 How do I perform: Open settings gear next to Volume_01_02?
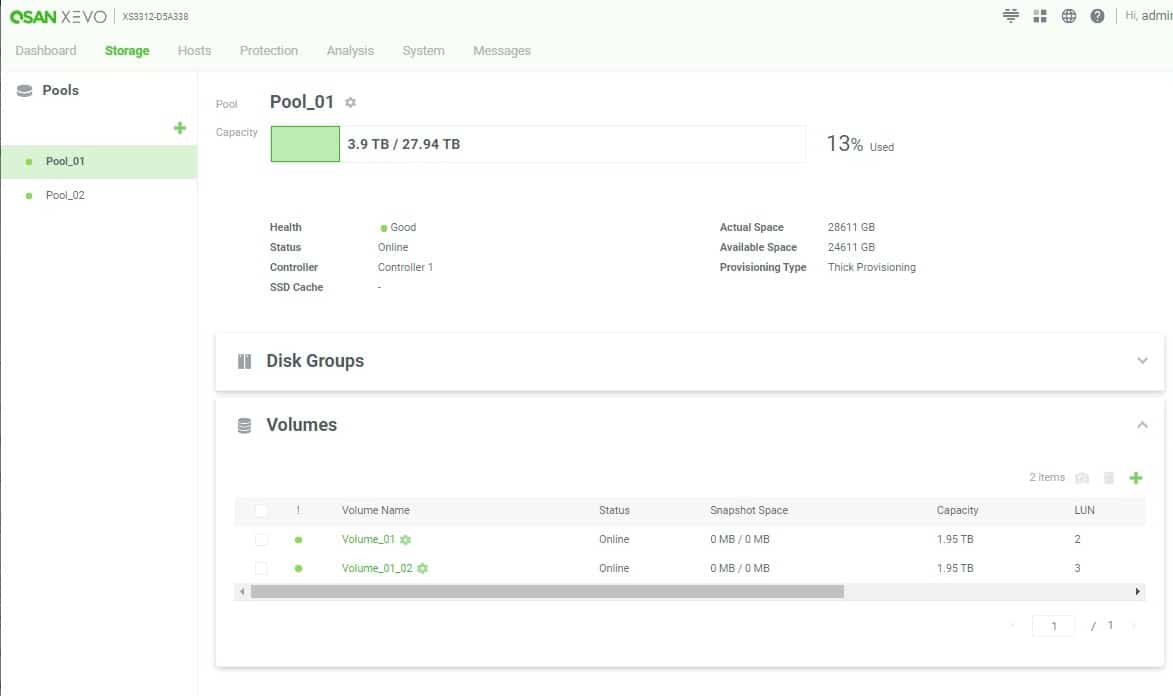(423, 569)
